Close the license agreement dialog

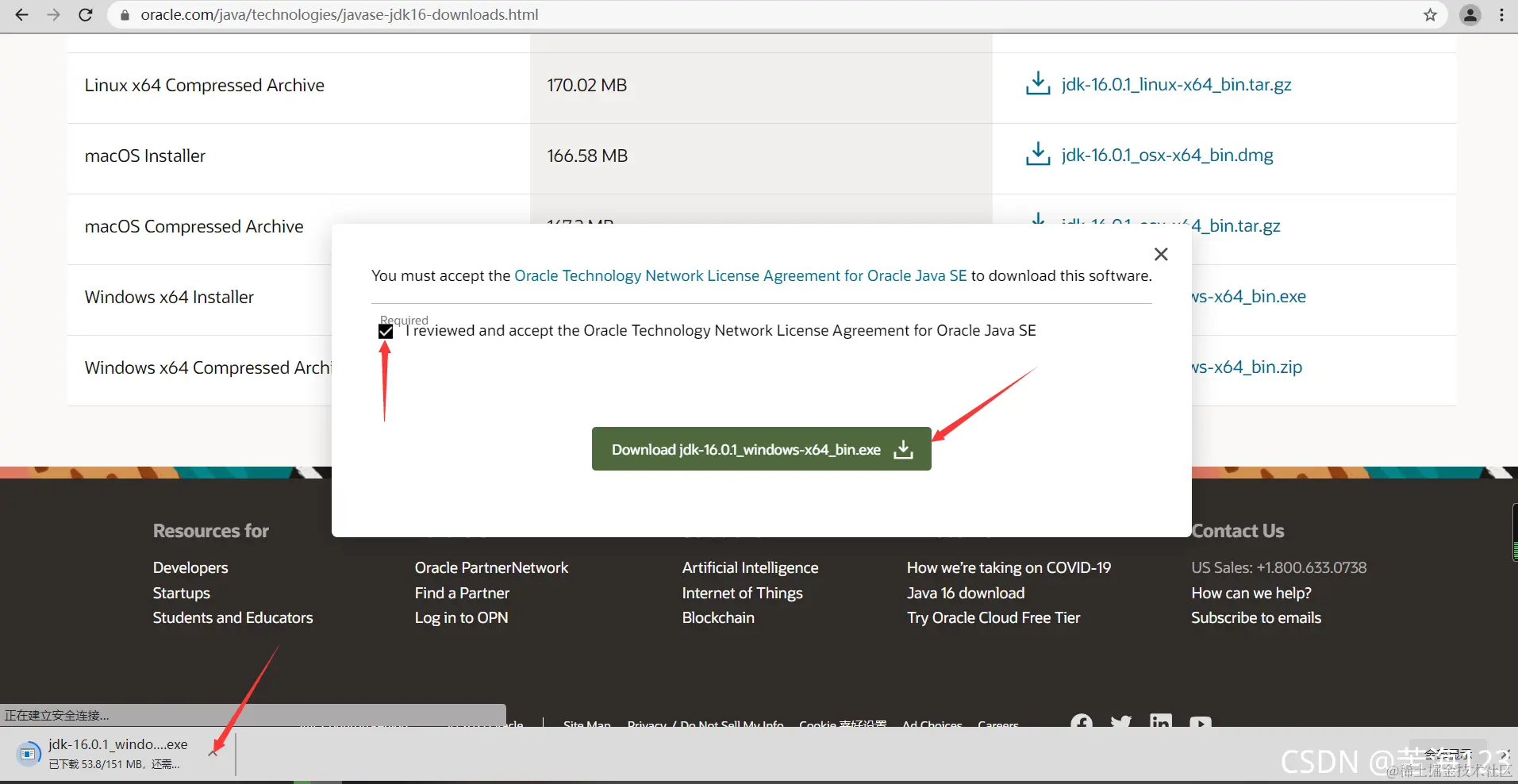1161,254
